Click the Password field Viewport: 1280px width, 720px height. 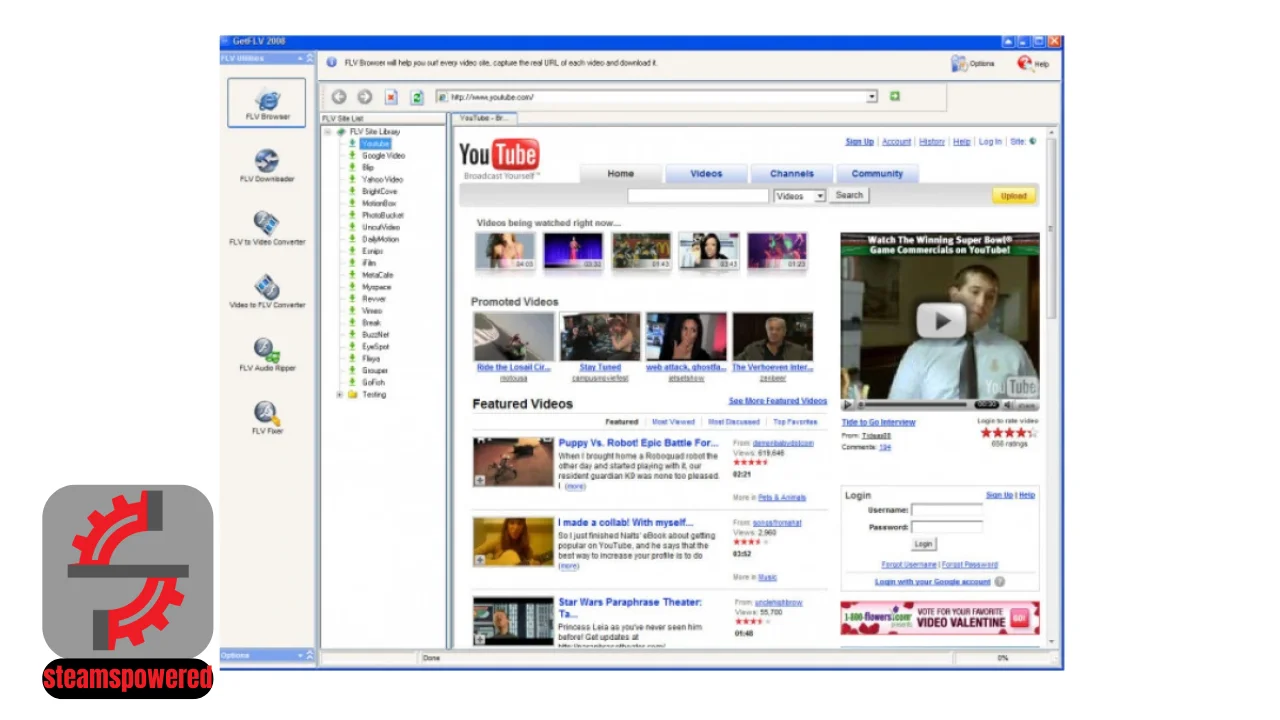click(947, 527)
